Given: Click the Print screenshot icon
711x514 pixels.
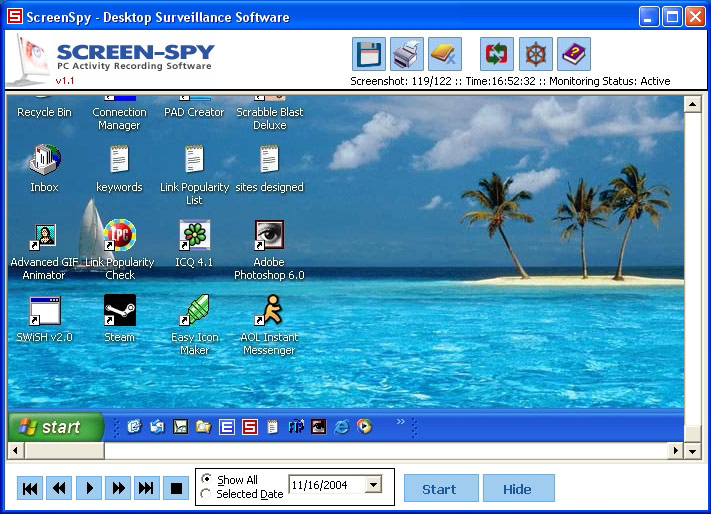Looking at the screenshot, I should [x=407, y=54].
